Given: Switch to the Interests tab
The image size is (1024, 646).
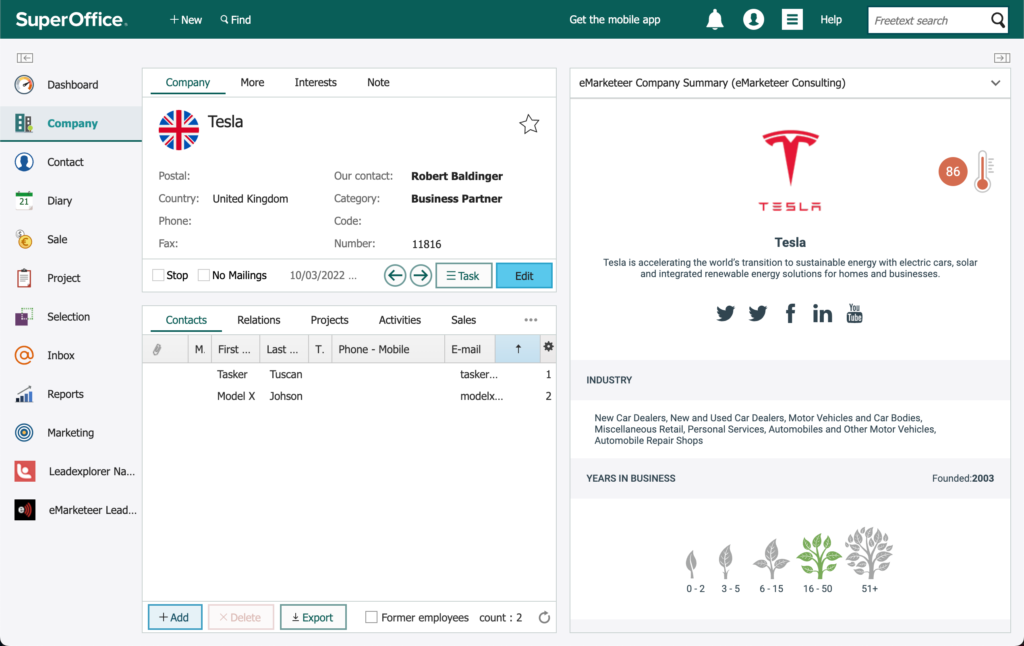Looking at the screenshot, I should pos(315,82).
